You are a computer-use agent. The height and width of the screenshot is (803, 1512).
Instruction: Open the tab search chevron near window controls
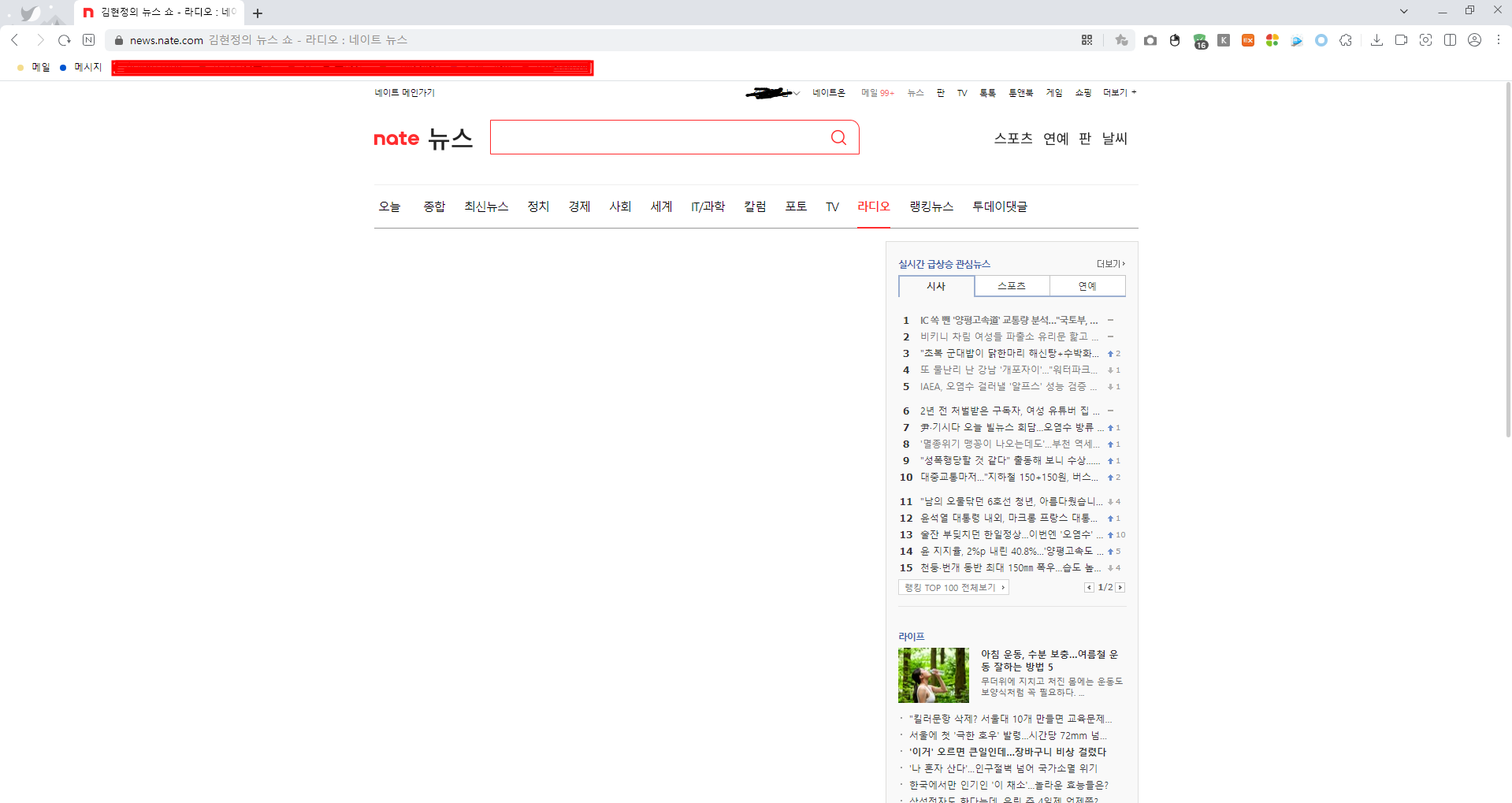[x=1404, y=11]
